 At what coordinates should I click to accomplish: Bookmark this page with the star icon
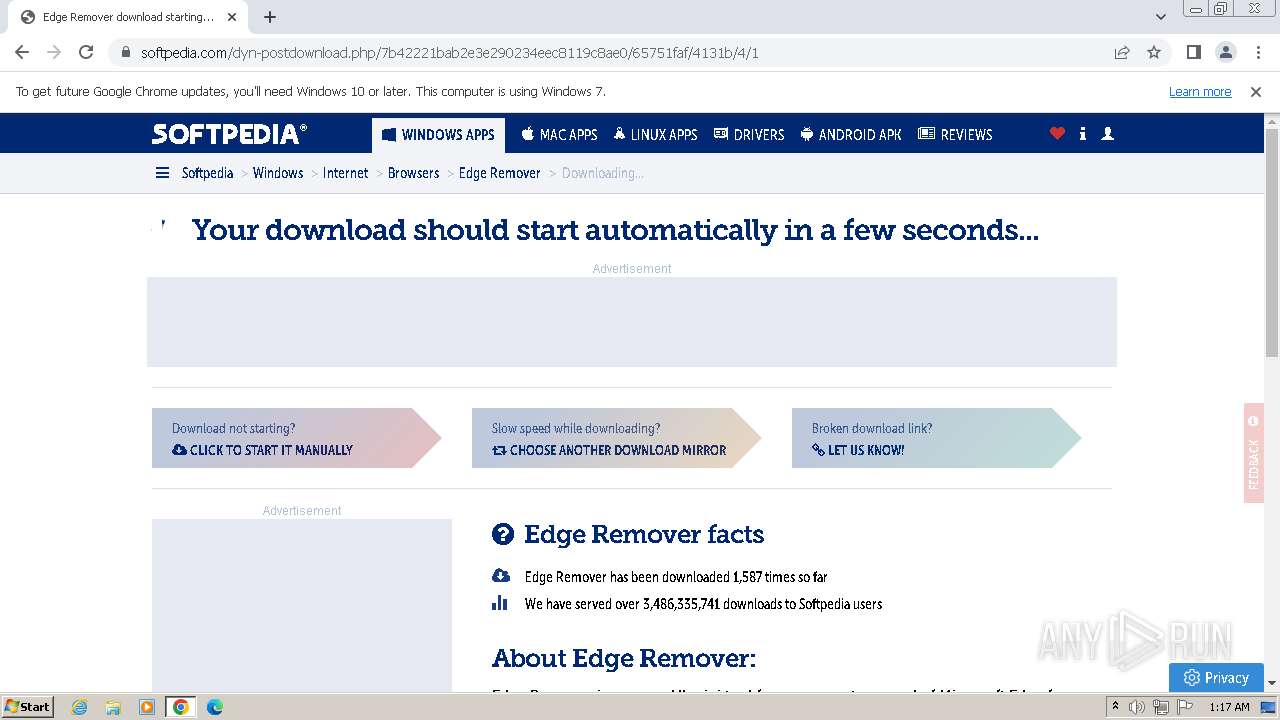(x=1154, y=52)
